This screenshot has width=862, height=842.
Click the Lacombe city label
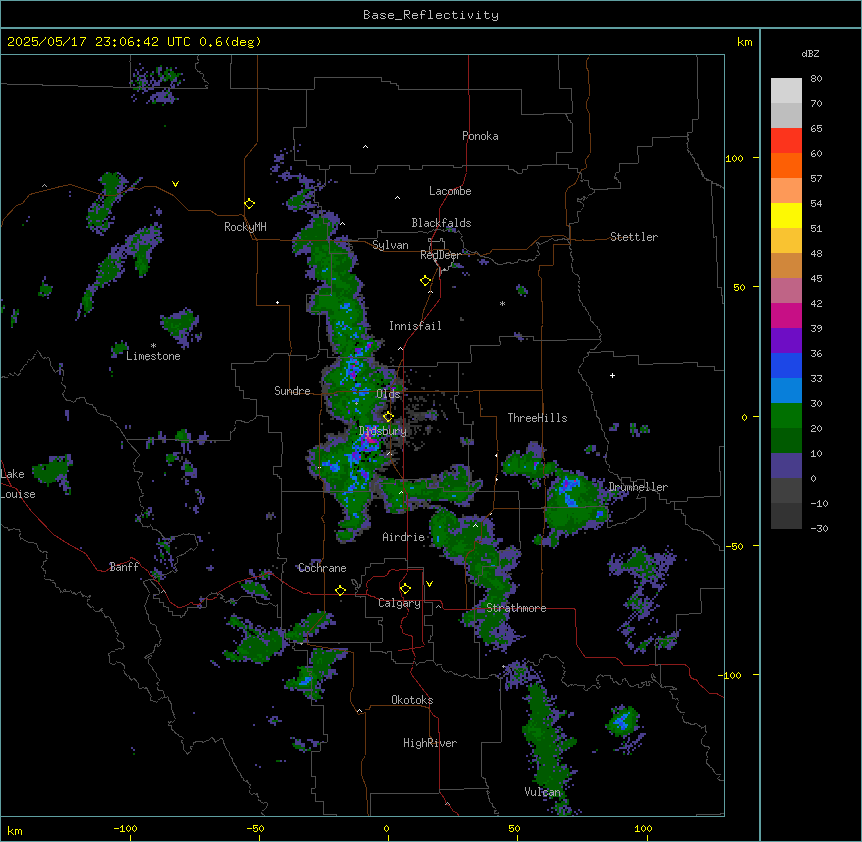point(450,191)
